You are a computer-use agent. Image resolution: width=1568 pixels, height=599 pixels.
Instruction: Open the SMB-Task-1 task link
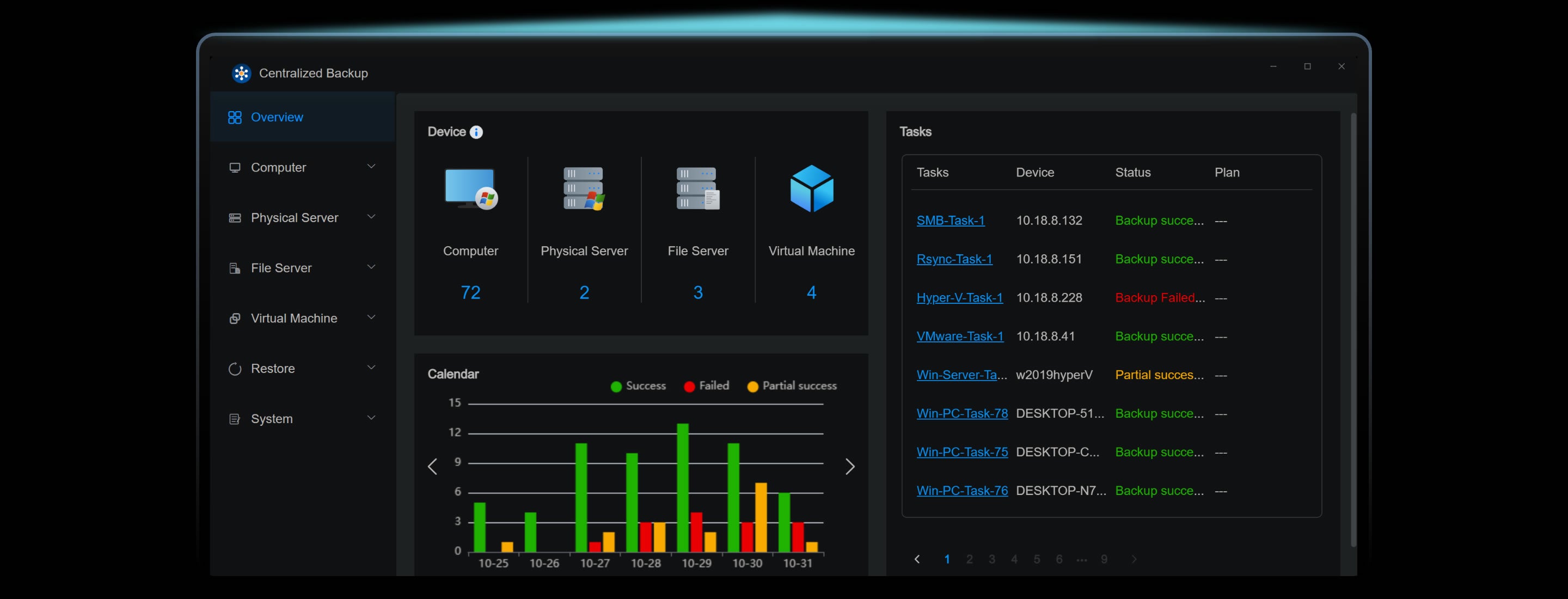[950, 221]
